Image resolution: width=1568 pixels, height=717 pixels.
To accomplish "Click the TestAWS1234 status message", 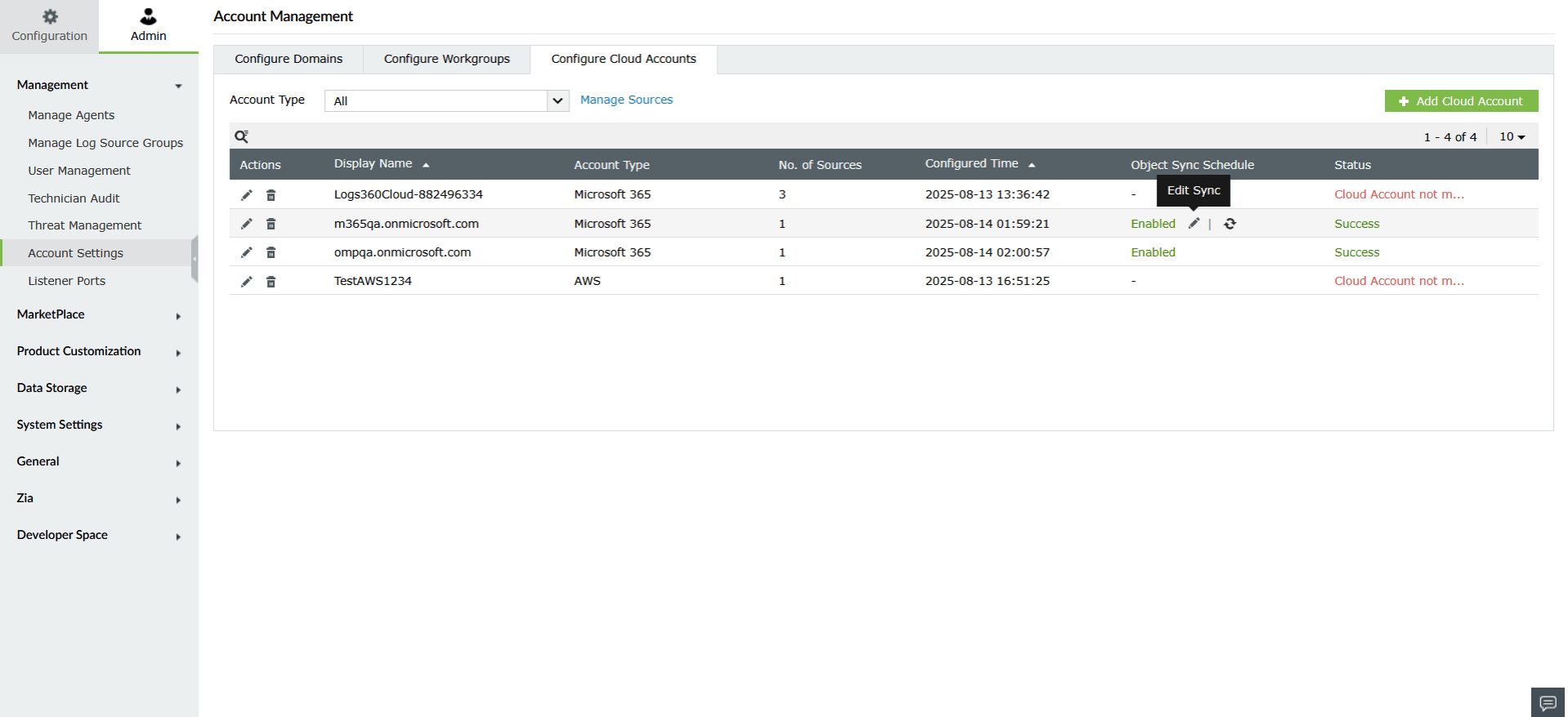I will pyautogui.click(x=1399, y=281).
